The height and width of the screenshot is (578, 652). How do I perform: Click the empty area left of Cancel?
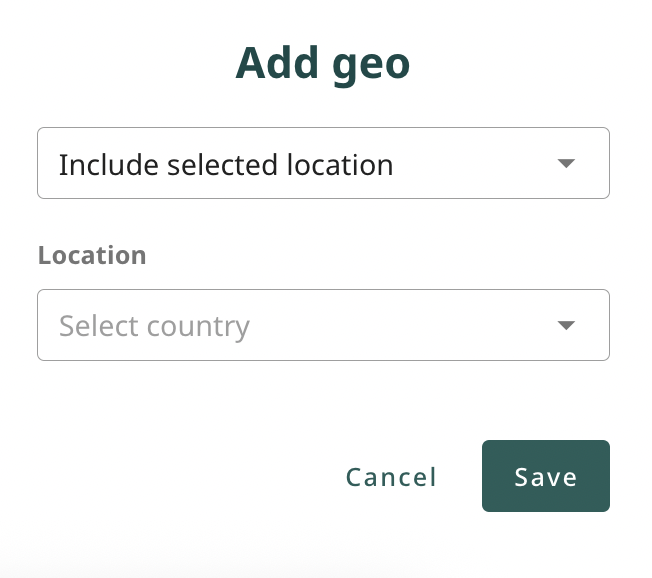coord(187,476)
